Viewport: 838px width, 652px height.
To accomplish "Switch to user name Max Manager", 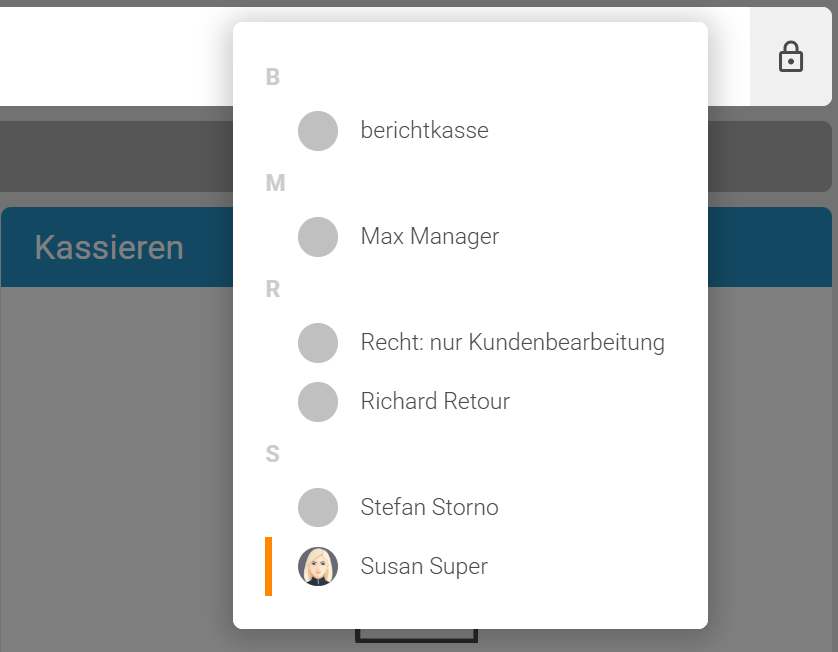I will (429, 237).
